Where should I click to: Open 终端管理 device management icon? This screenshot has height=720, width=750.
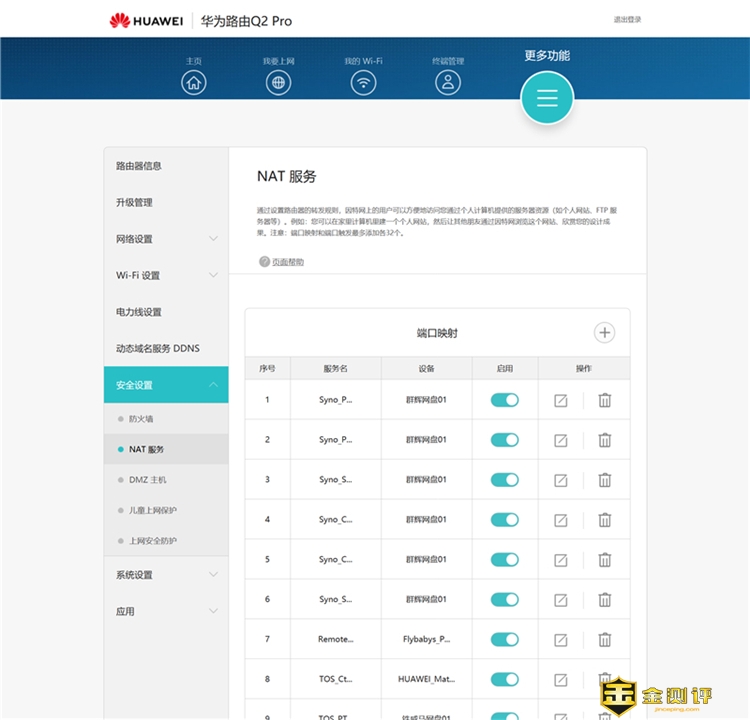[449, 83]
